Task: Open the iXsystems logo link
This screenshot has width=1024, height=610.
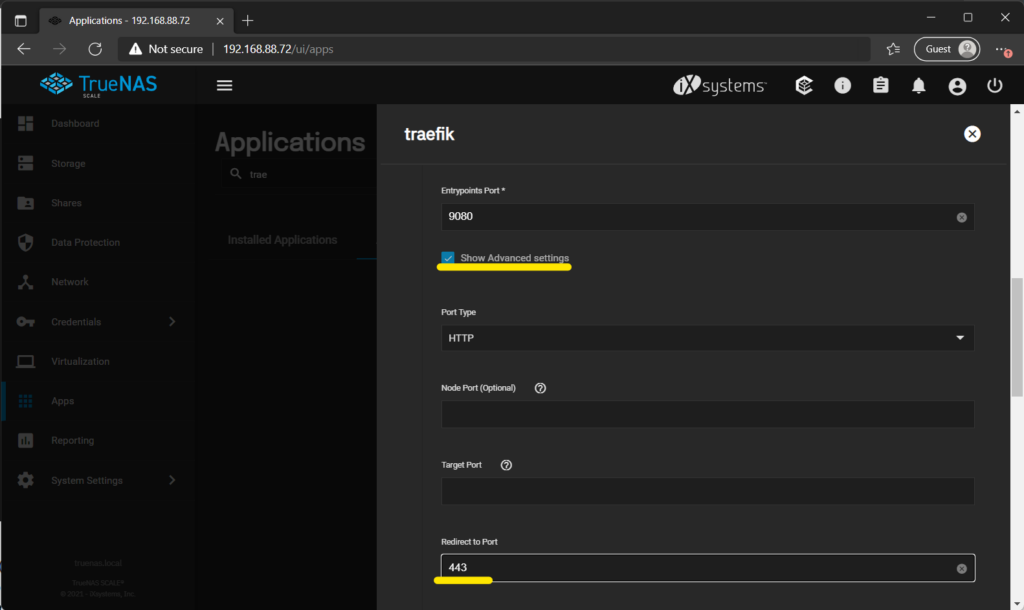Action: 720,86
